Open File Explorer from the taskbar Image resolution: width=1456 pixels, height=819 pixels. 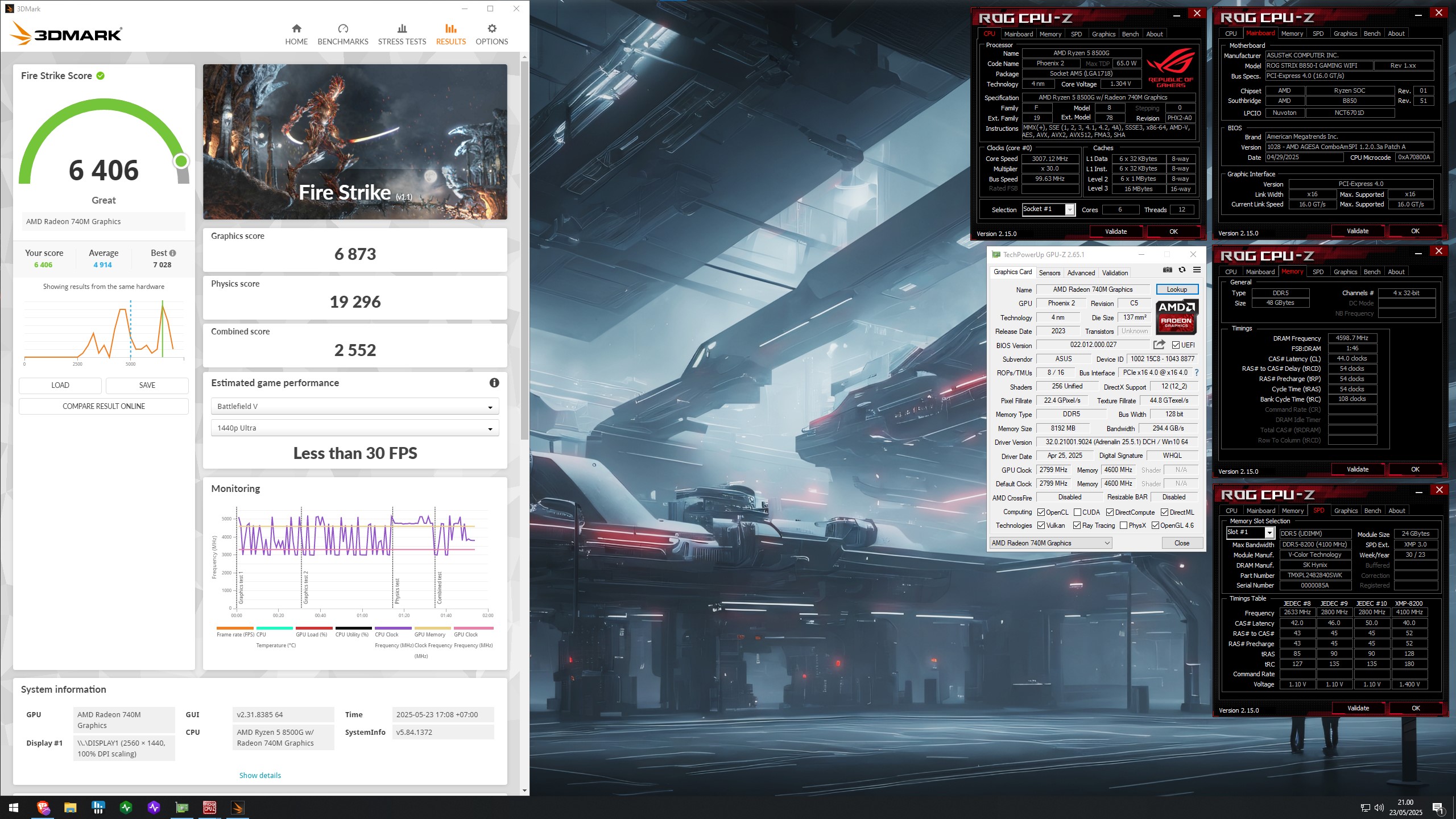(70, 808)
